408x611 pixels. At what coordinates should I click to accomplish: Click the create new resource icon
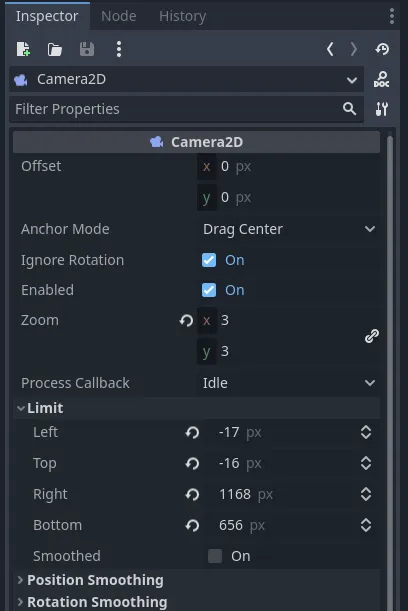pos(23,49)
